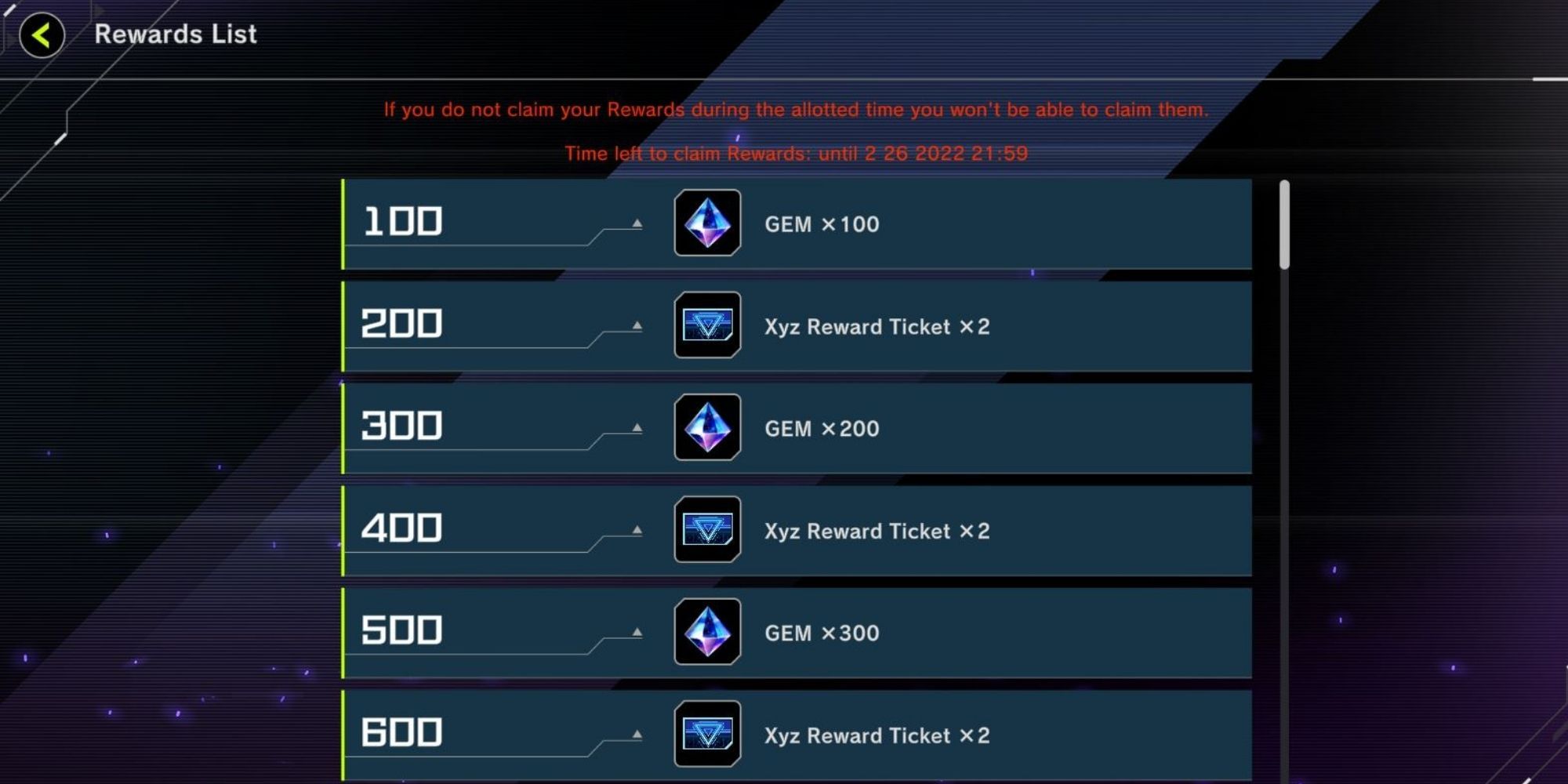Select the Xyz Reward Ticket icon at 400
This screenshot has height=784, width=1568.
(x=706, y=531)
